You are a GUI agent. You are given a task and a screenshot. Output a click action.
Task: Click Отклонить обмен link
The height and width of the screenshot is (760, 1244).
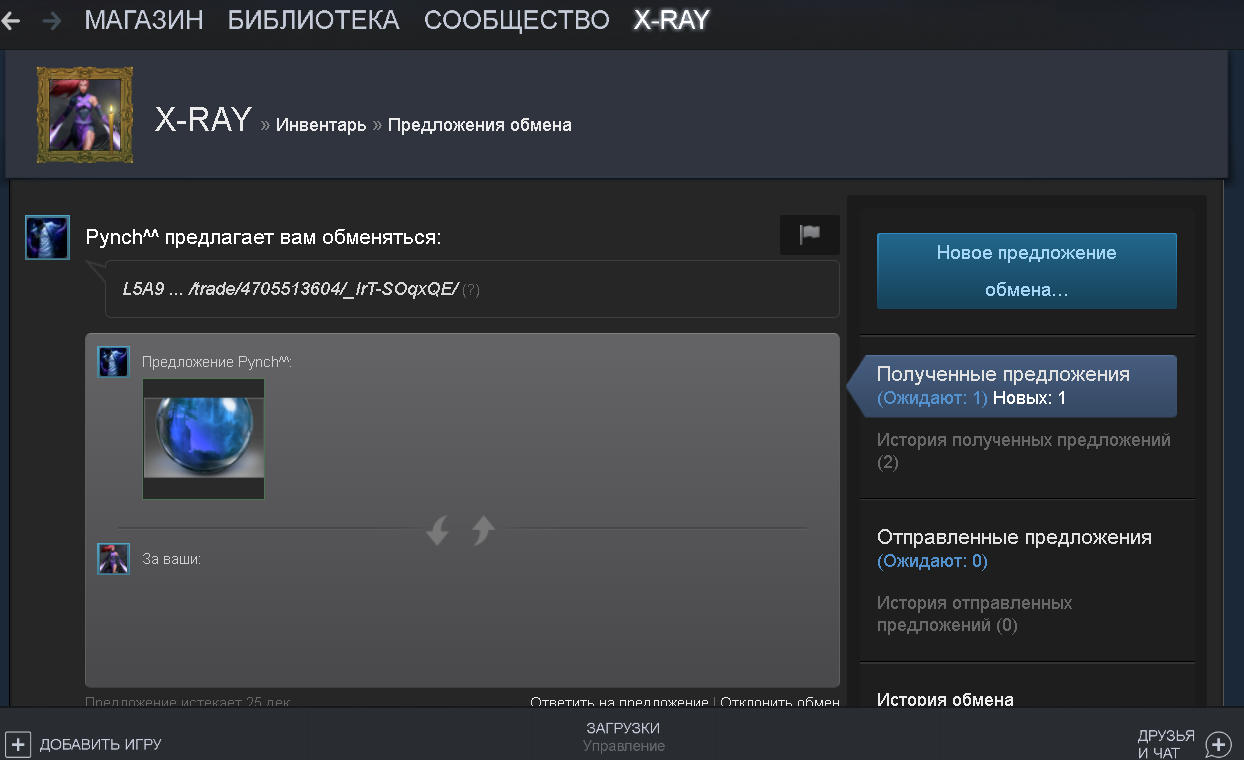[780, 702]
